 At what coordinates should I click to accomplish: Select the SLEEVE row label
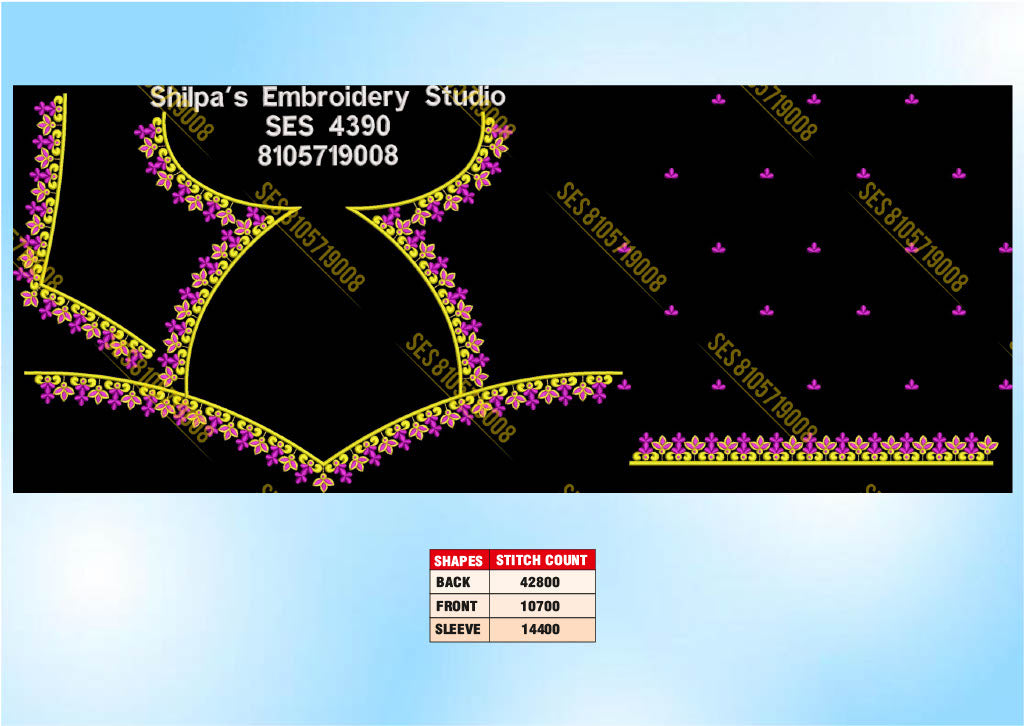[x=458, y=629]
